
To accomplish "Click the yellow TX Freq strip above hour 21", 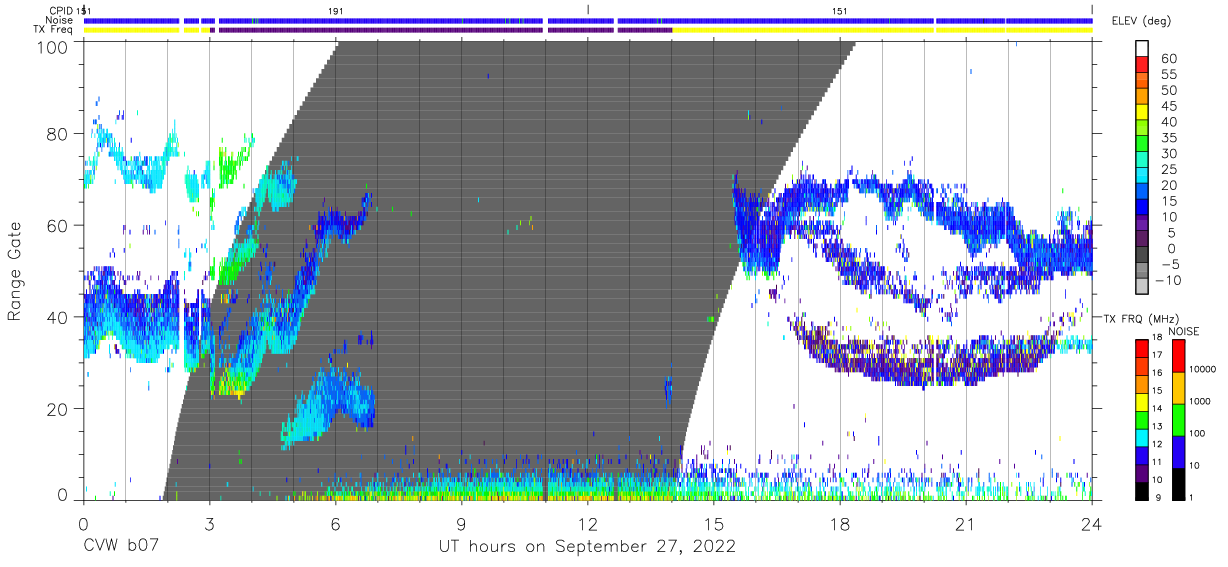I will 966,30.
